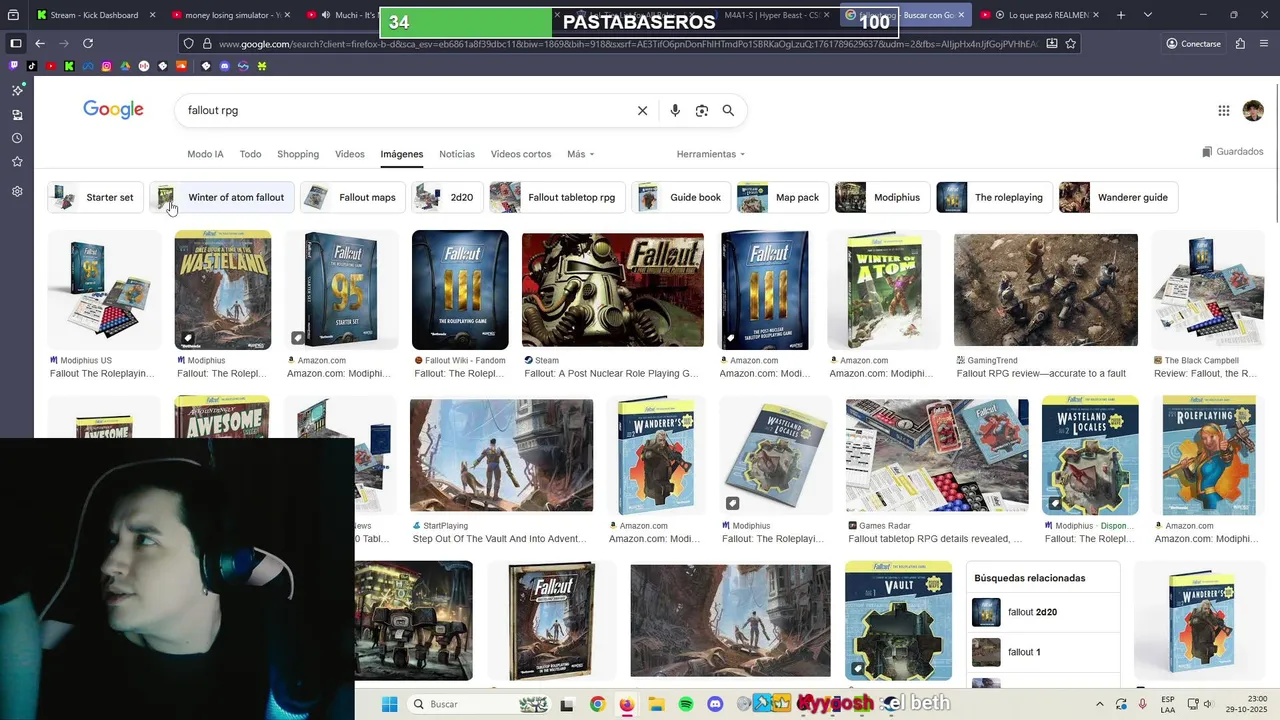Filter by Fallout tabletop rpg chip
The width and height of the screenshot is (1280, 720).
tap(558, 197)
